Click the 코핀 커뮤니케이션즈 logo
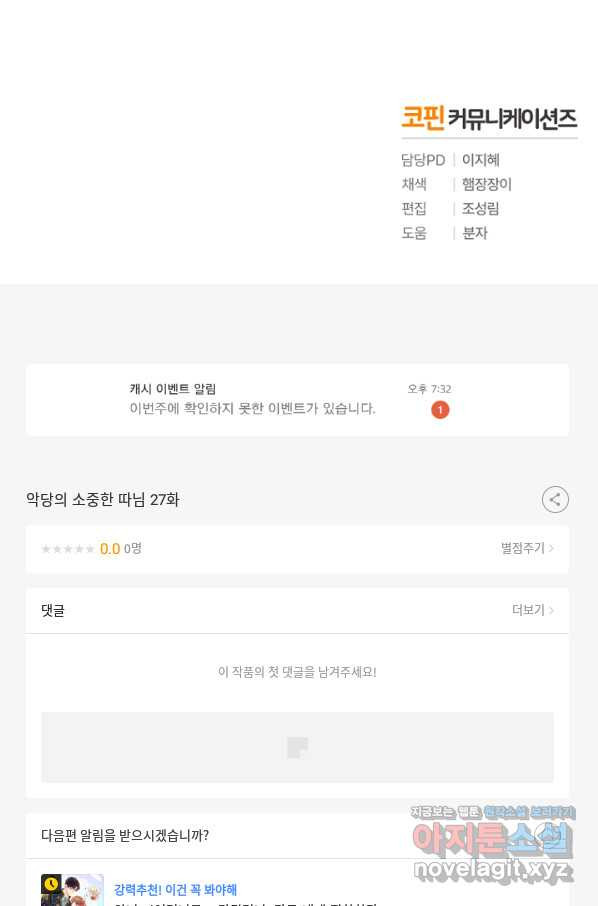 tap(489, 118)
